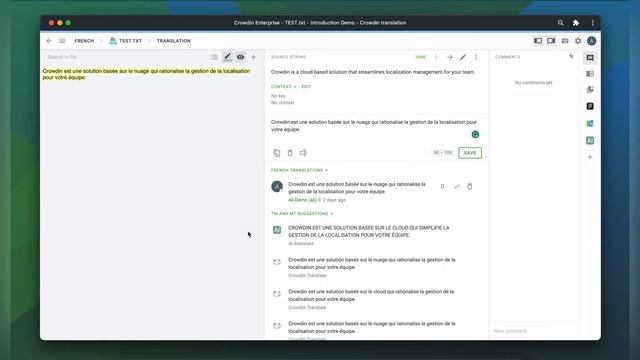Open title bar three-dot menu
The image size is (640, 360).
593,23
